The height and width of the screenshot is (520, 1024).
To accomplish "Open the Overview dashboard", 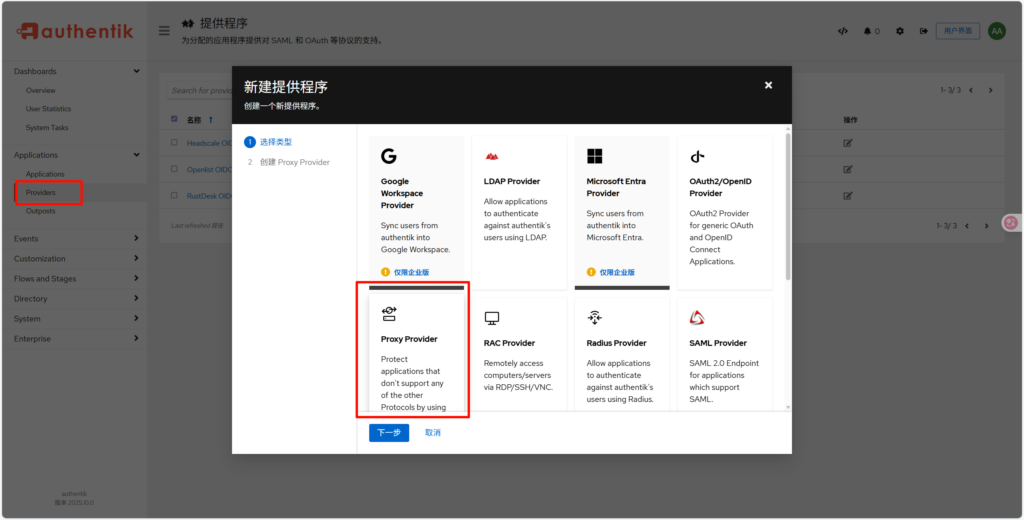I will [x=40, y=90].
